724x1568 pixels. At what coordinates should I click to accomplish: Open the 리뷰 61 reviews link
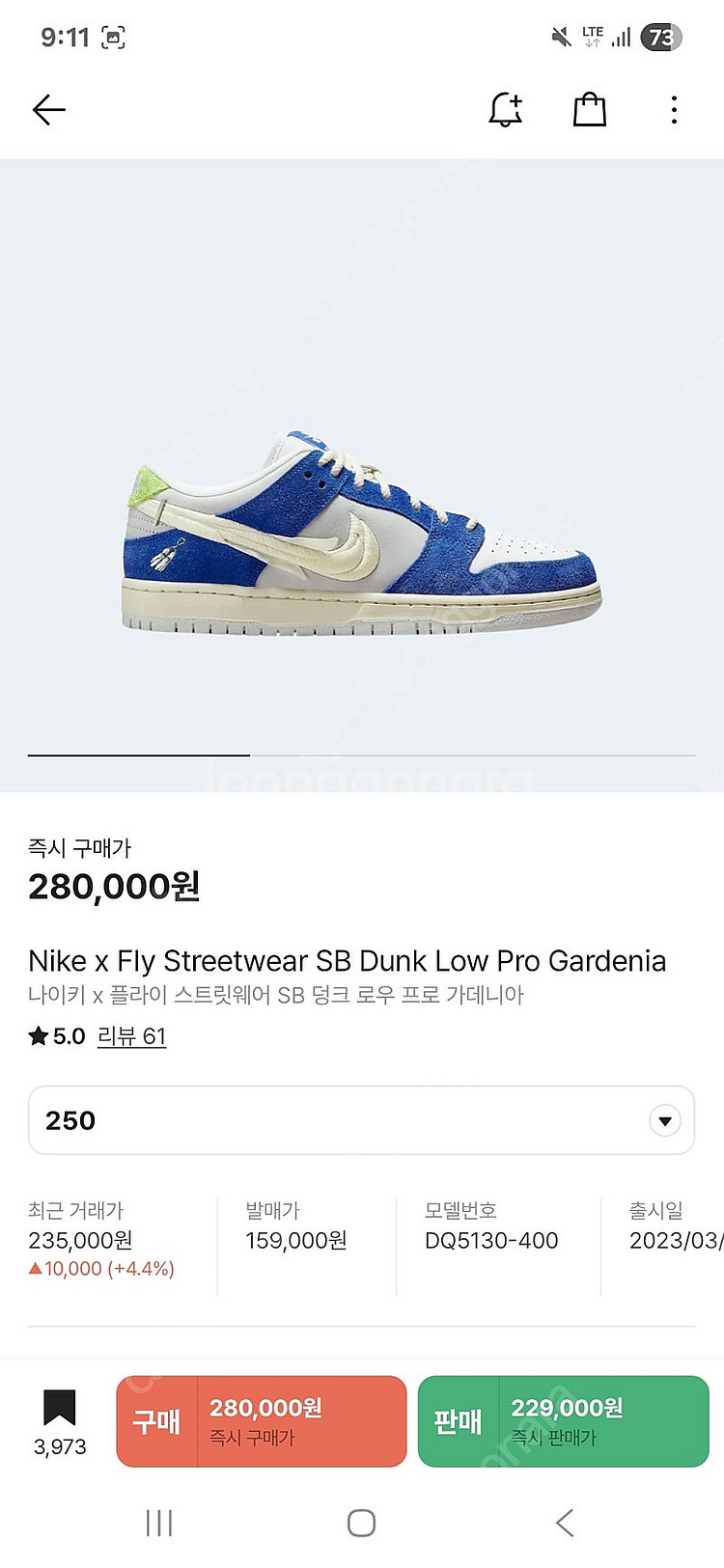(x=131, y=1036)
